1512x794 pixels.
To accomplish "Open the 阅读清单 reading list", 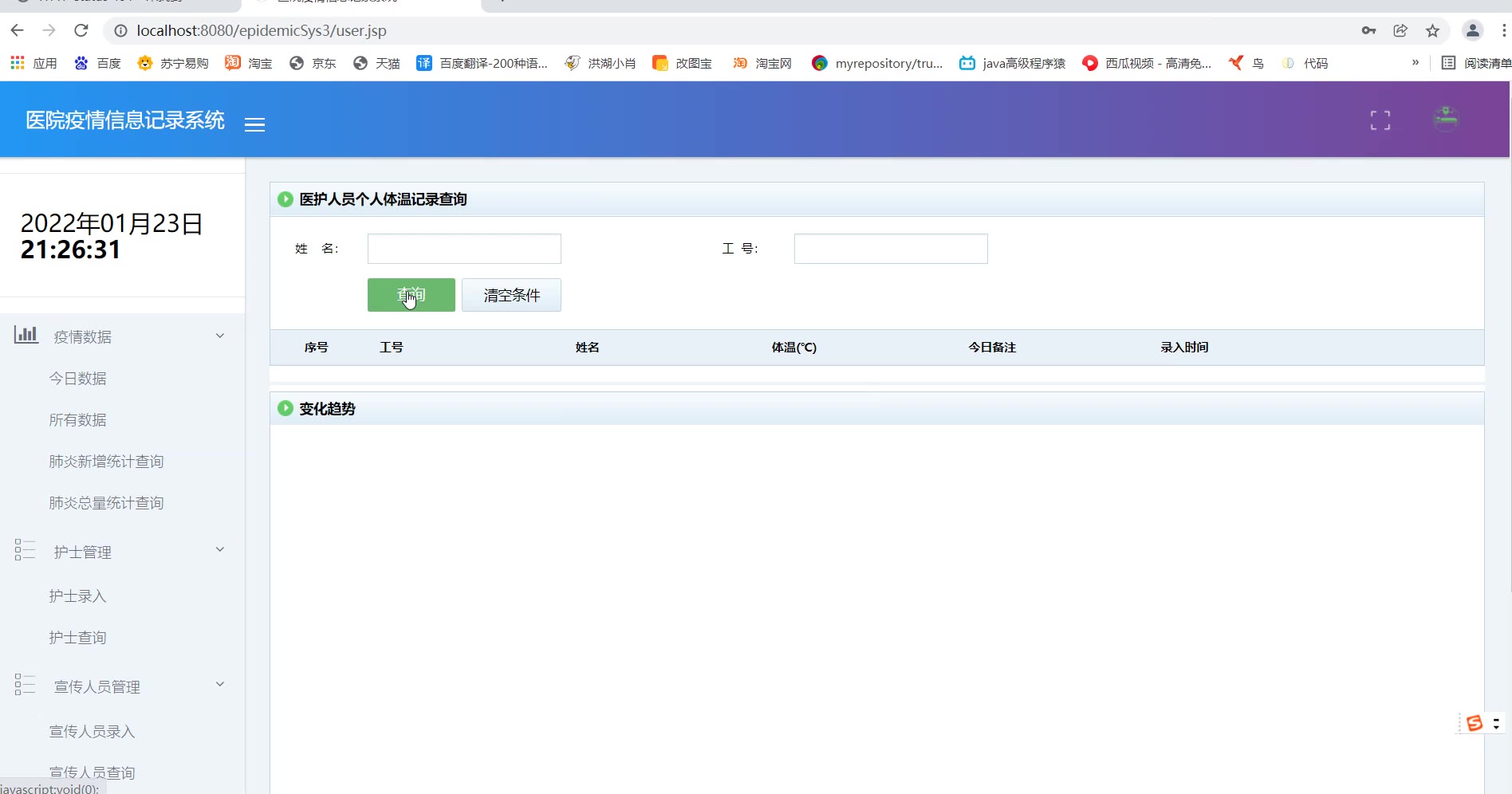I will 1476,63.
